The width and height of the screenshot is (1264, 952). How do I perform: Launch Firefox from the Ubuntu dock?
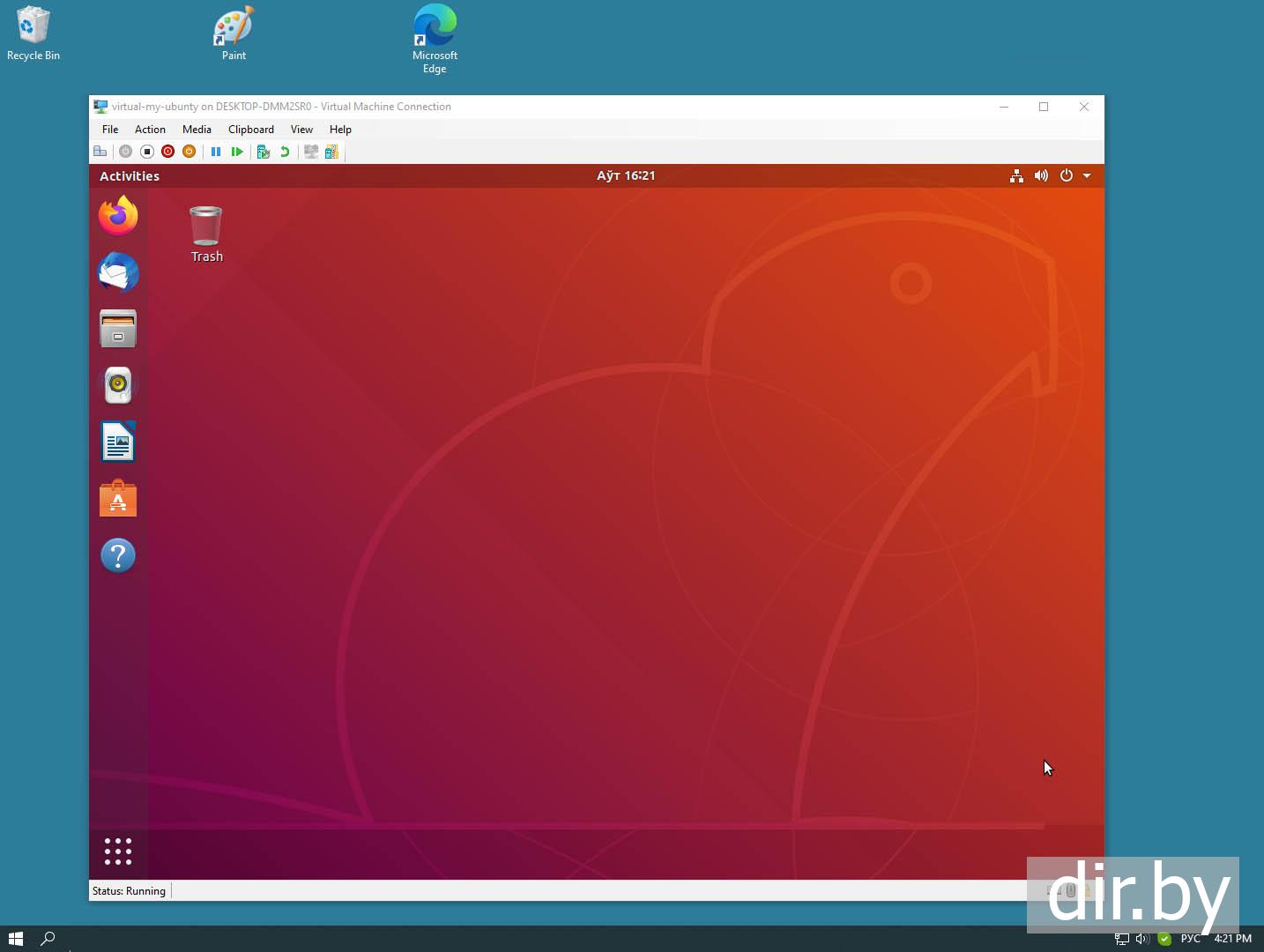pyautogui.click(x=118, y=216)
